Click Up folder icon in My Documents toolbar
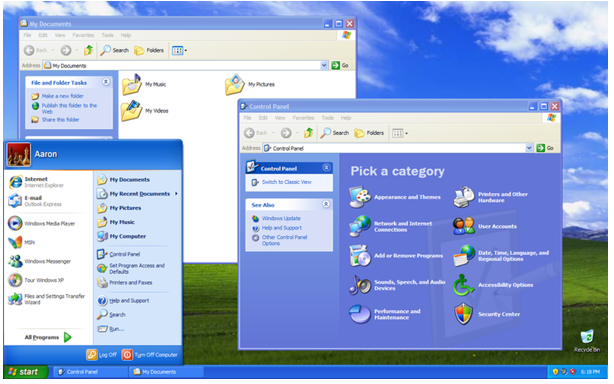Screen dimensions: 614x384 pyautogui.click(x=88, y=50)
